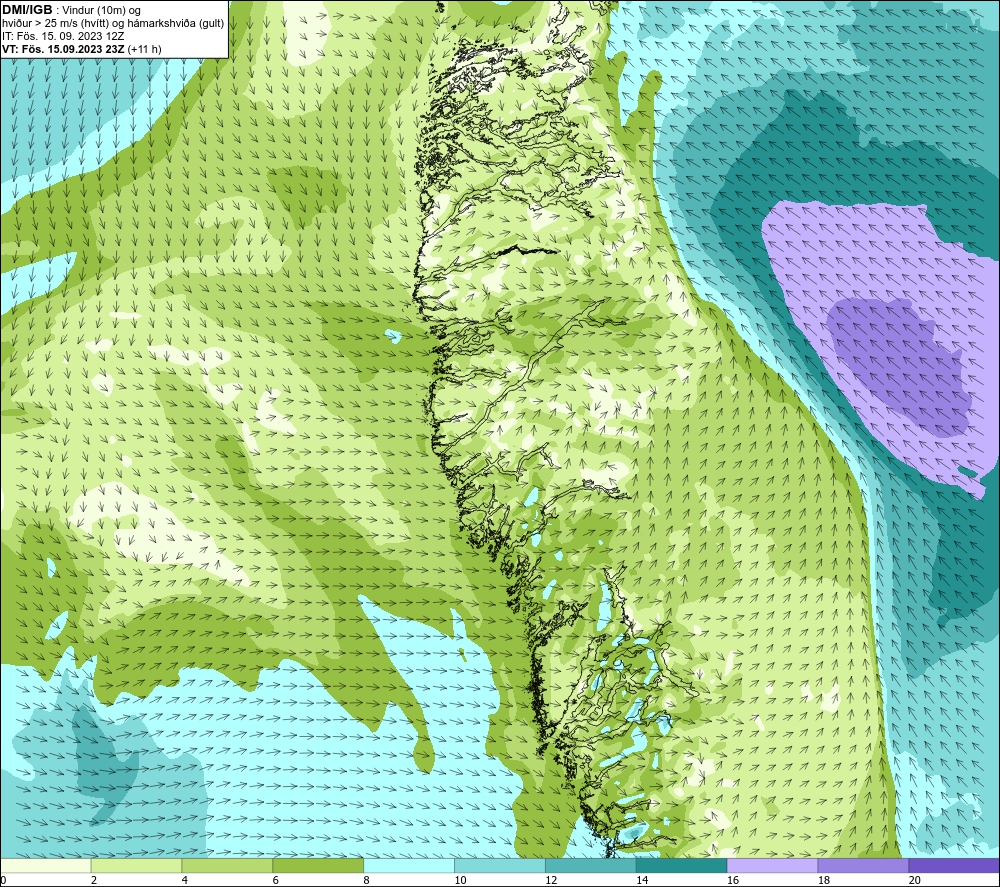The width and height of the screenshot is (1000, 887).
Task: Click the "8" label on the wind scale
Action: click(x=367, y=881)
